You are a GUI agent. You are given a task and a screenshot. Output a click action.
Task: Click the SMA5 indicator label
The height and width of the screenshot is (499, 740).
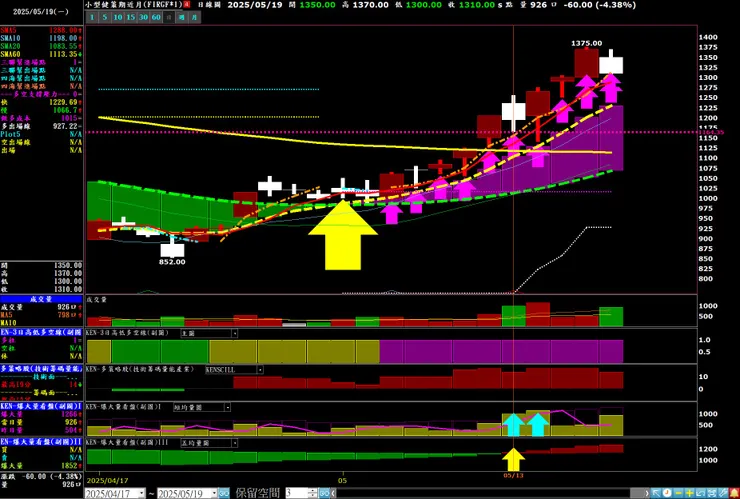tap(8, 30)
